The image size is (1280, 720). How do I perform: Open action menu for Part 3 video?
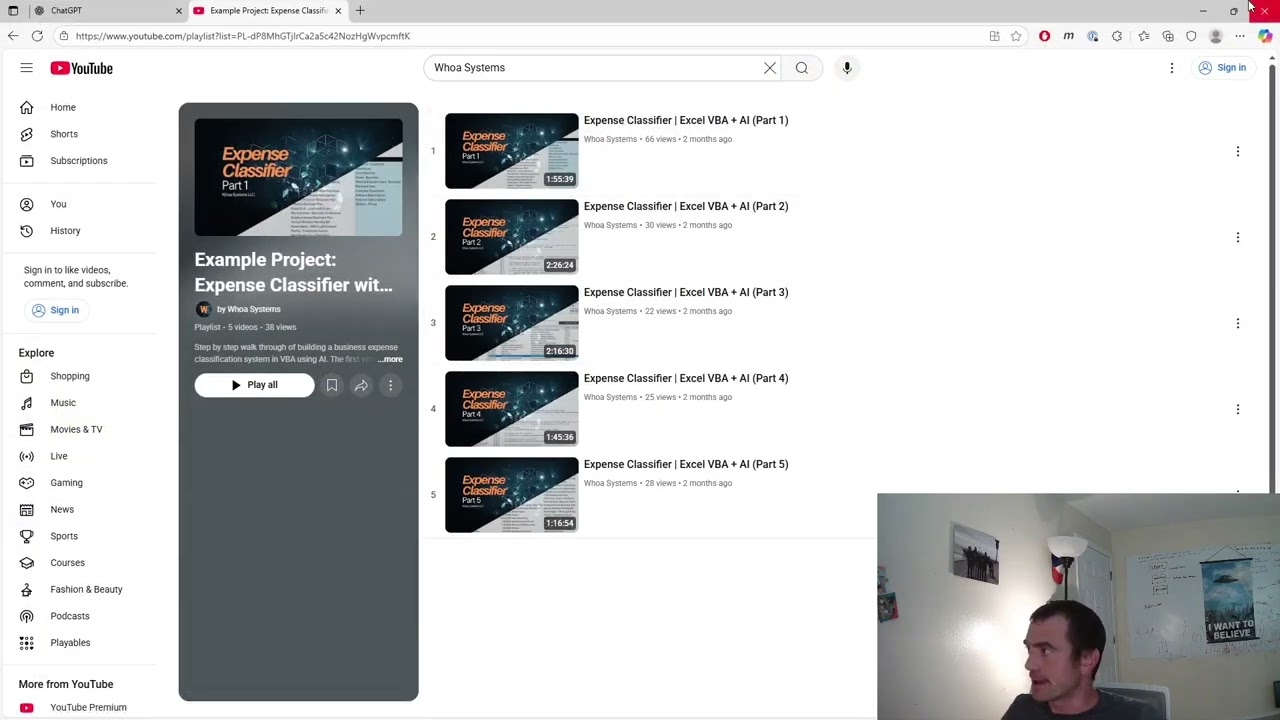(1237, 323)
